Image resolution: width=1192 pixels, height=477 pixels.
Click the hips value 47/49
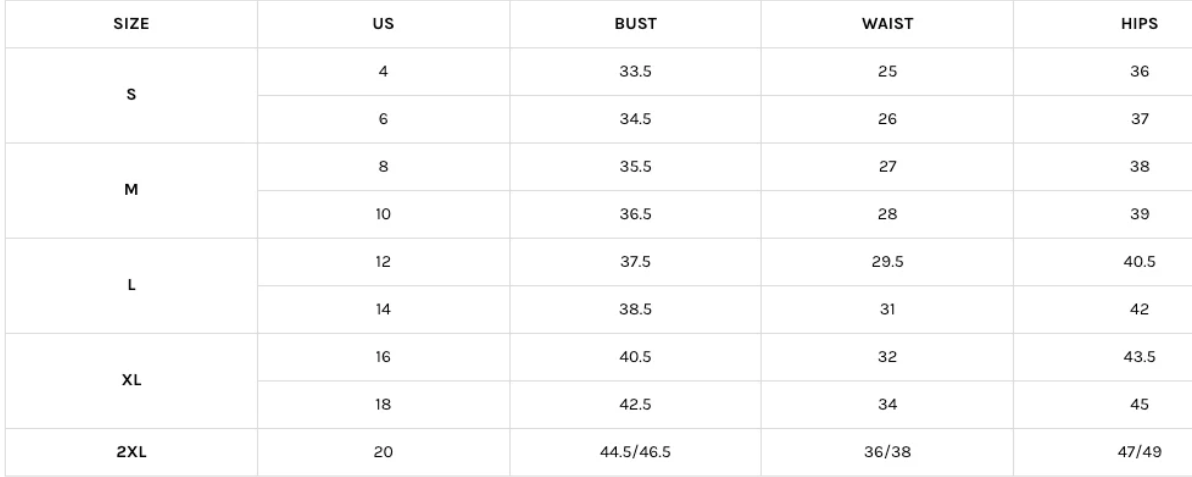pyautogui.click(x=1140, y=452)
